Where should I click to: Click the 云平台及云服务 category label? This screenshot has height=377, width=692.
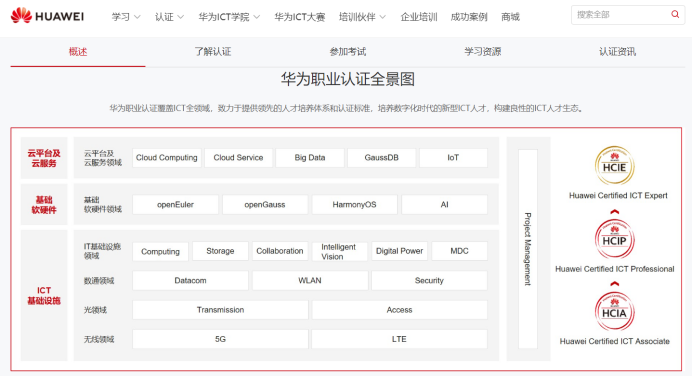44,158
